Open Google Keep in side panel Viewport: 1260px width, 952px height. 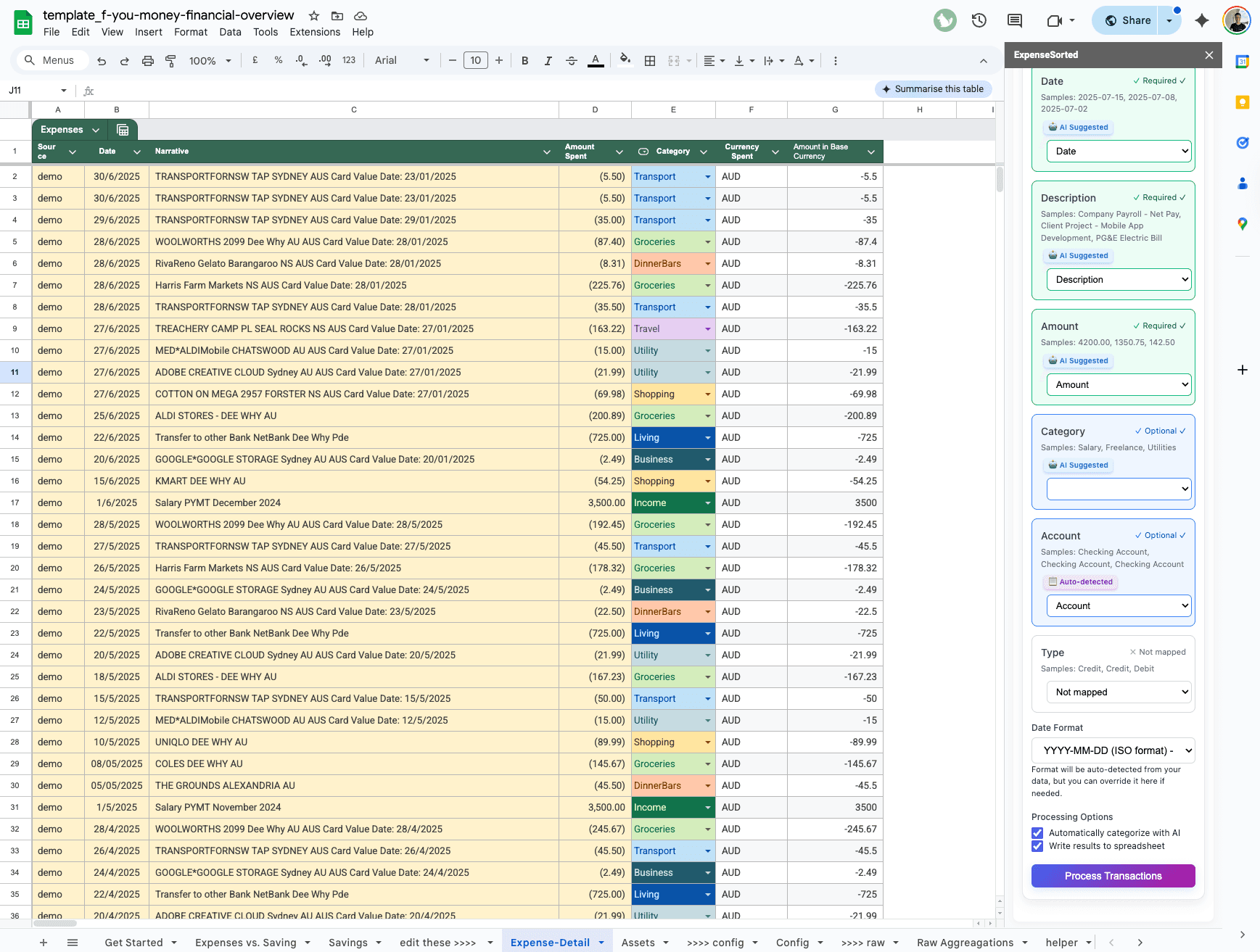(x=1243, y=102)
